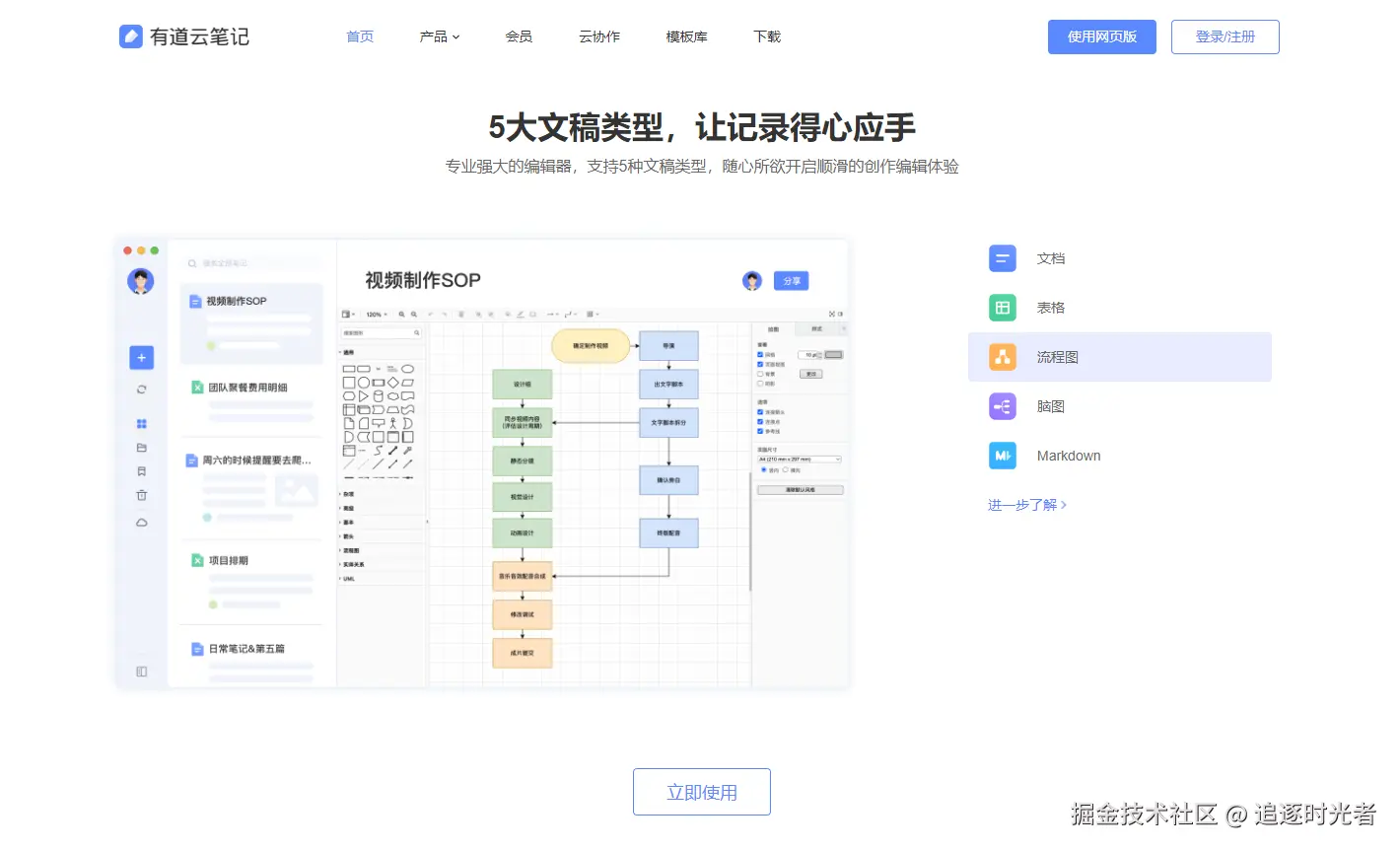Open the trash bin sidebar icon
This screenshot has height=851, width=1400.
(141, 495)
